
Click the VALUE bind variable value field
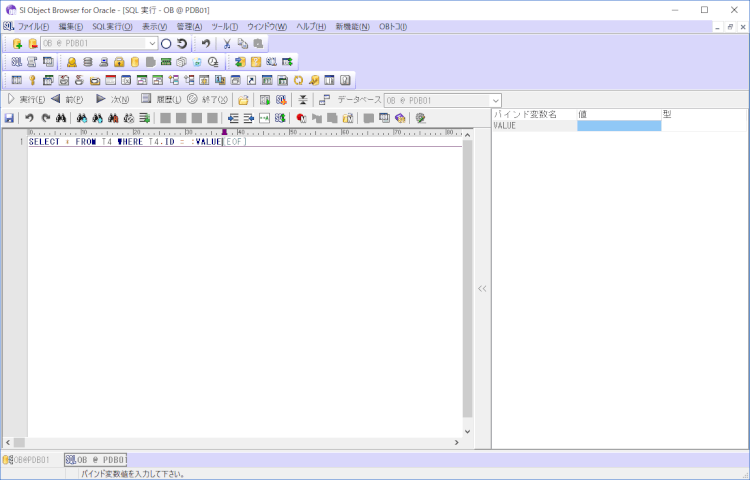click(619, 126)
